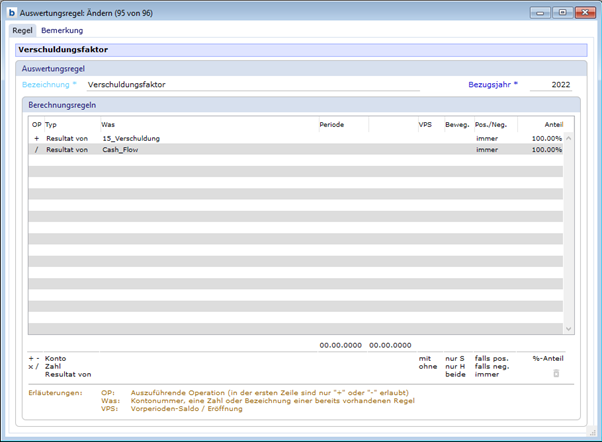Viewport: 602px width, 442px height.
Task: Click the Bezugsjahr field showing 2022
Action: pos(557,85)
